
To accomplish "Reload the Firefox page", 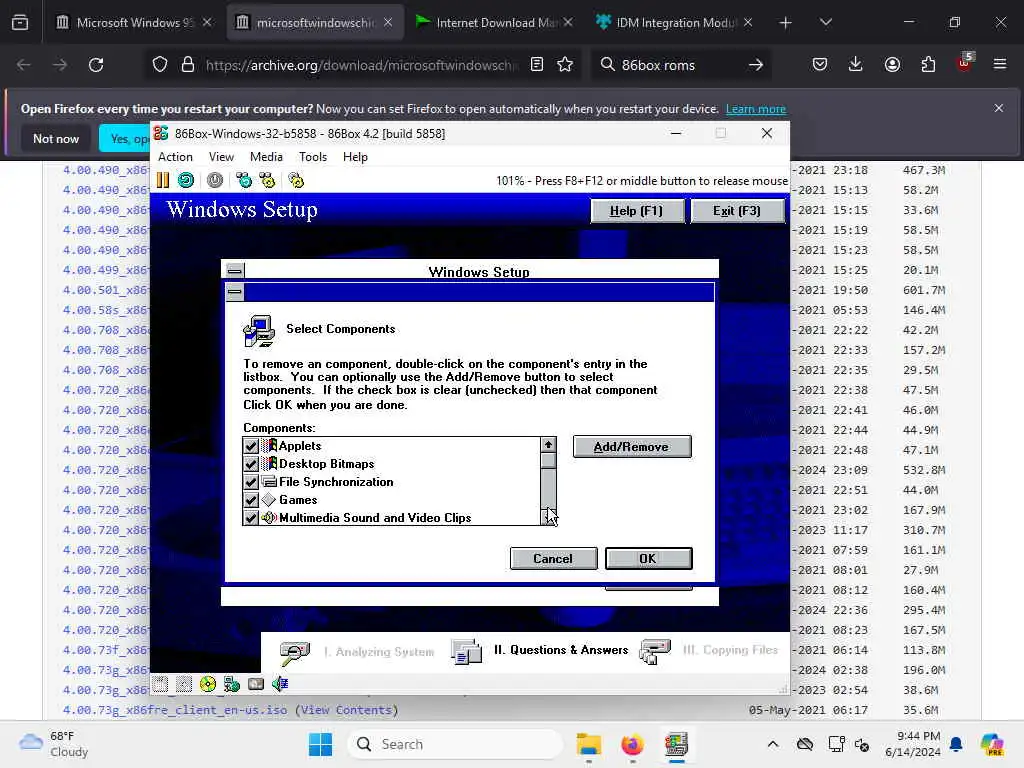I will (96, 65).
